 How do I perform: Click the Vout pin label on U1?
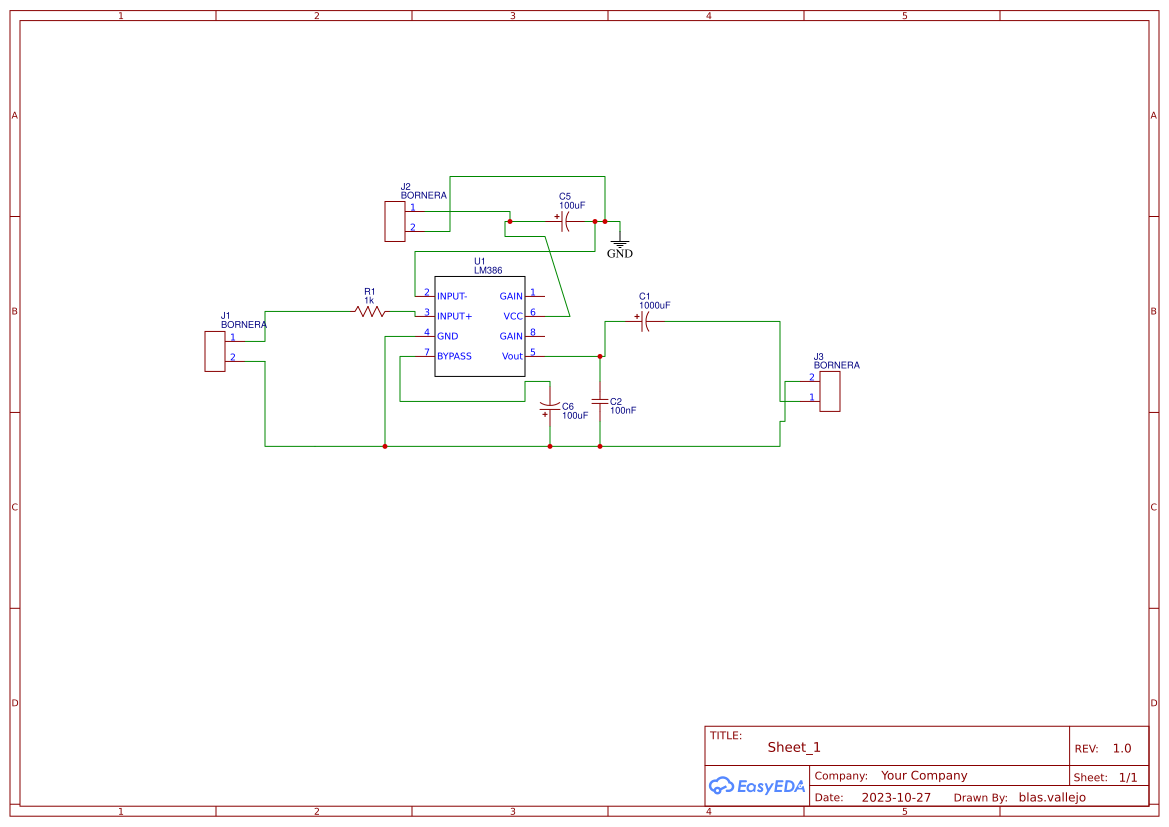pos(512,356)
